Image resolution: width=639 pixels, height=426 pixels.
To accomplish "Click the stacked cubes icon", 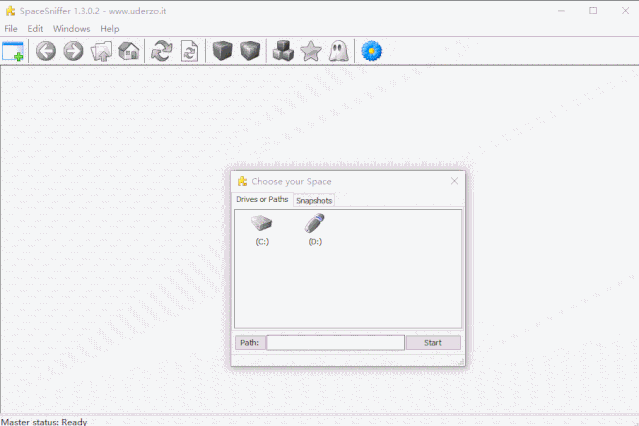I will click(x=283, y=51).
